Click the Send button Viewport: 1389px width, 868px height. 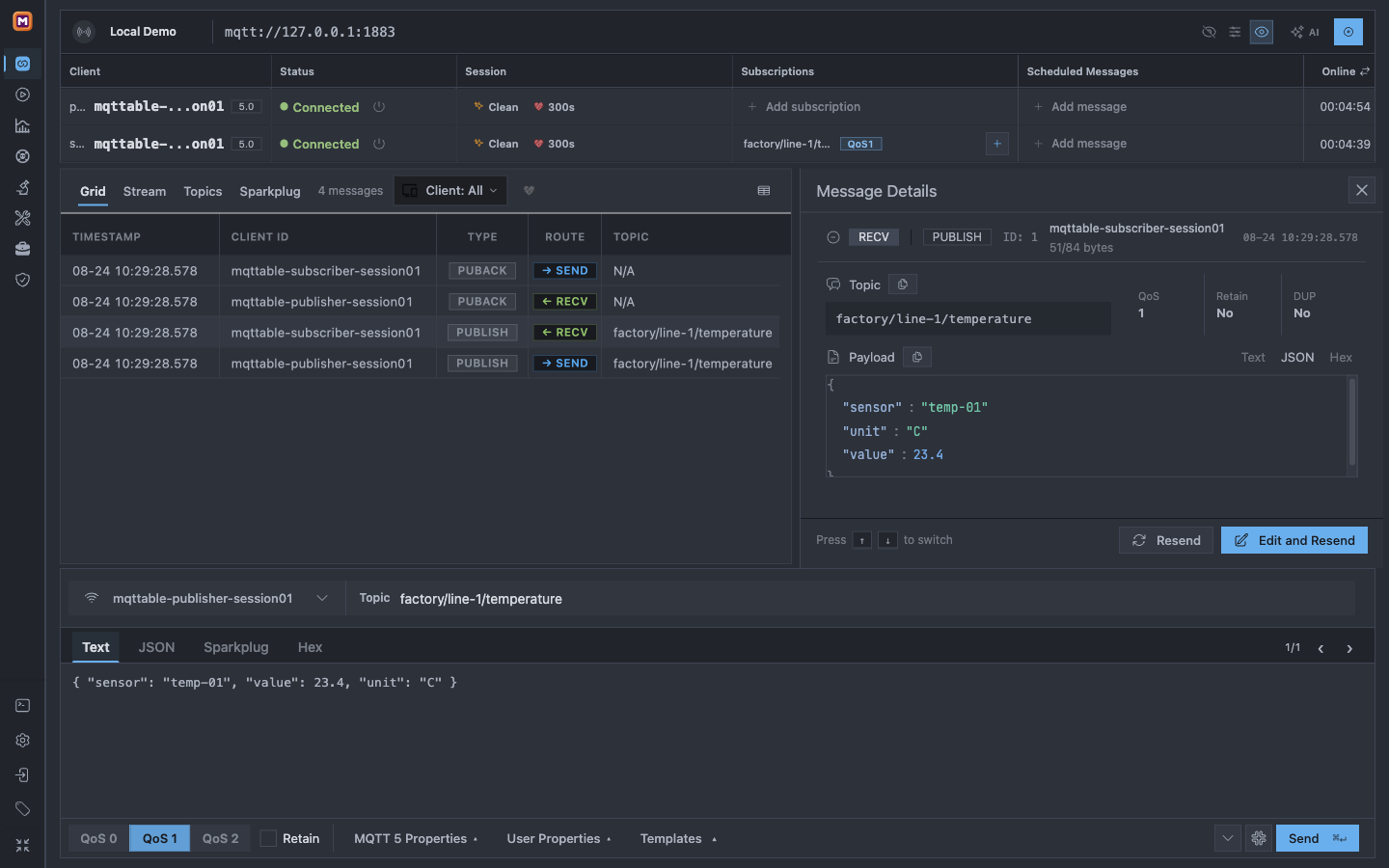pyautogui.click(x=1317, y=838)
